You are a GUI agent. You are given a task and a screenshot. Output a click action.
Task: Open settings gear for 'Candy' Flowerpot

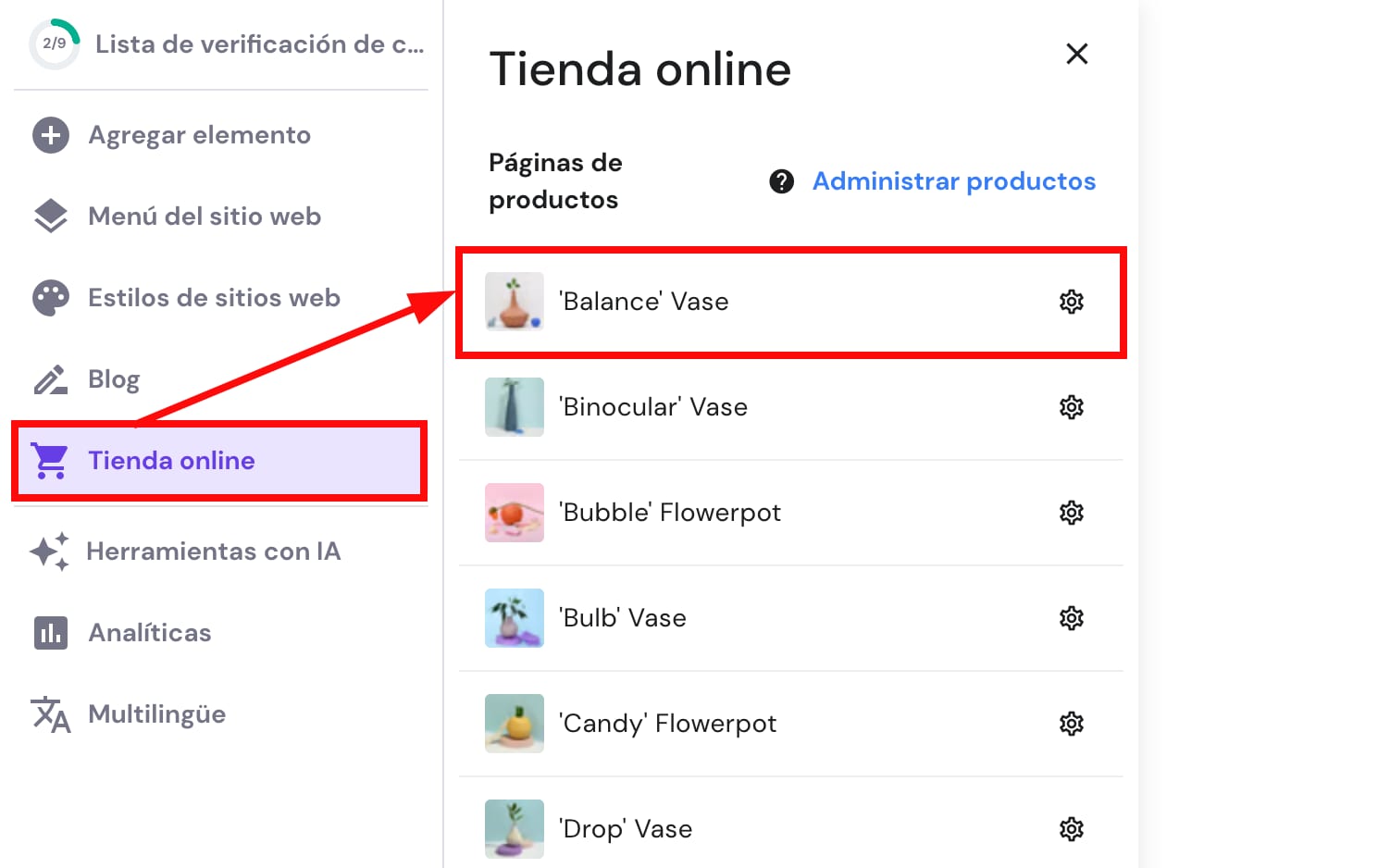tap(1071, 724)
